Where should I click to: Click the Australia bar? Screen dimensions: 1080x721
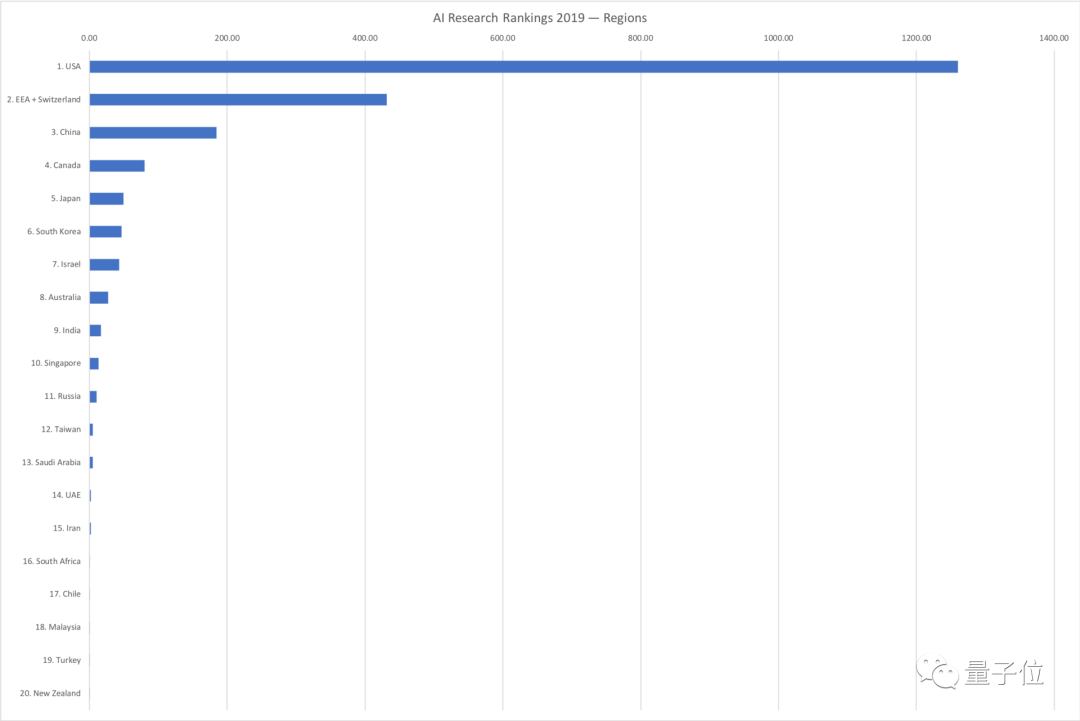click(98, 297)
